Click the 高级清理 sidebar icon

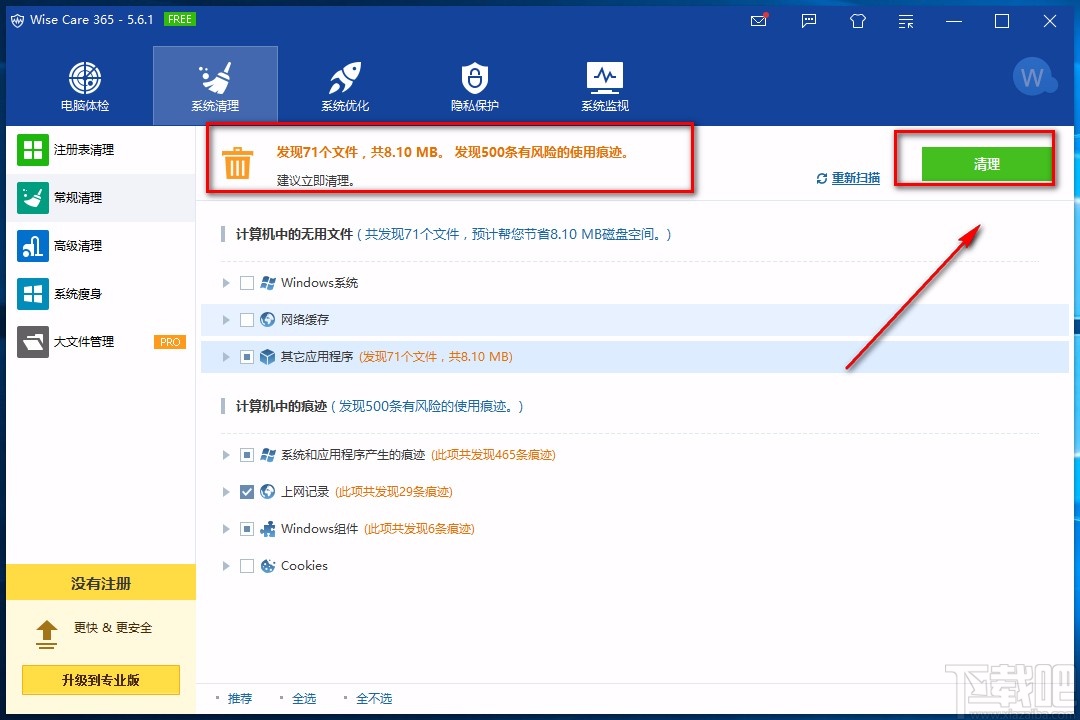pyautogui.click(x=32, y=246)
